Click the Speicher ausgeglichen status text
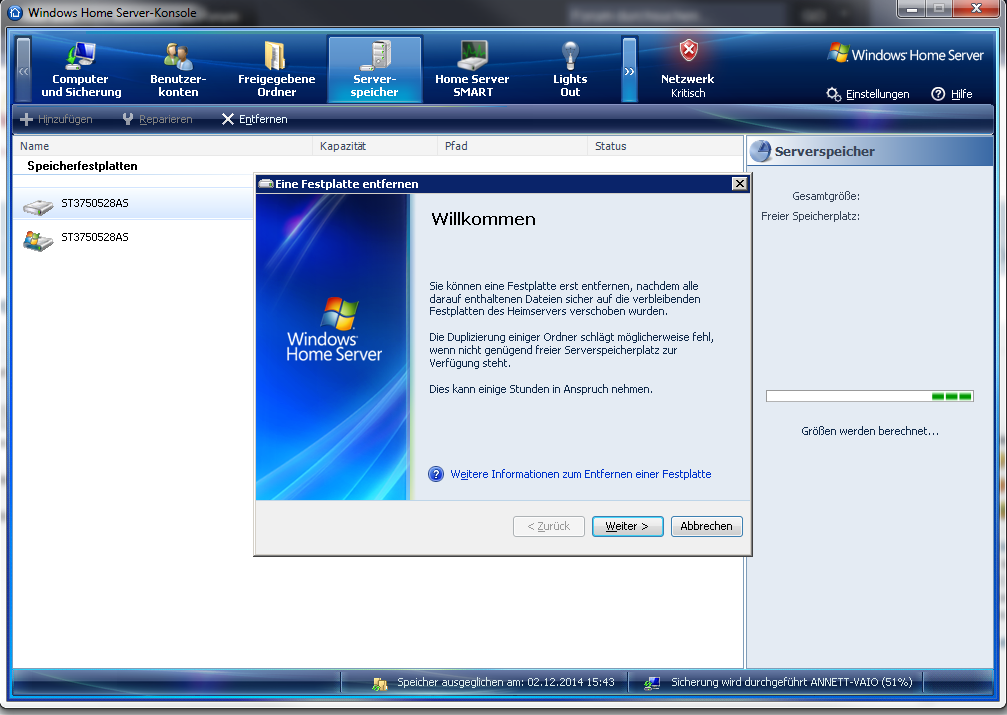 [505, 682]
